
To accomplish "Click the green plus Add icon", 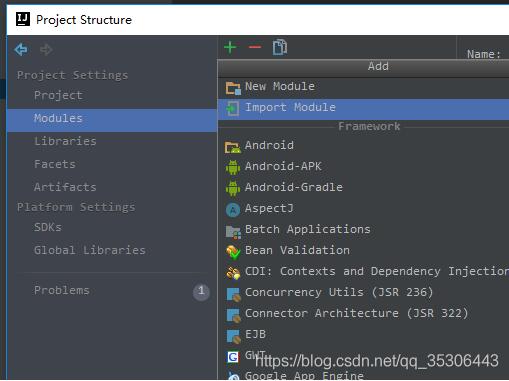I will point(230,47).
